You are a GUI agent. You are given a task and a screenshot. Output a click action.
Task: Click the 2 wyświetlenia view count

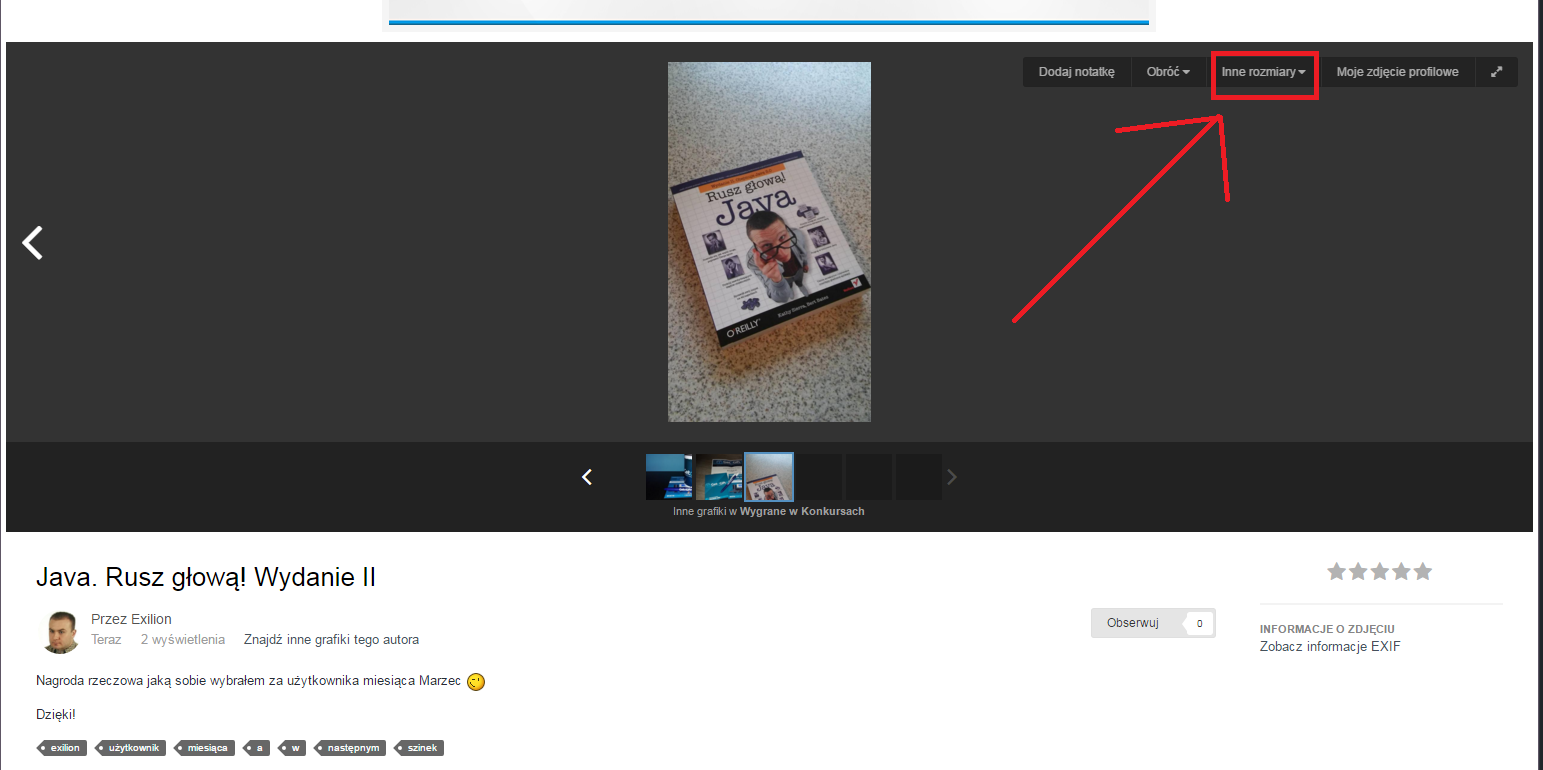point(183,640)
